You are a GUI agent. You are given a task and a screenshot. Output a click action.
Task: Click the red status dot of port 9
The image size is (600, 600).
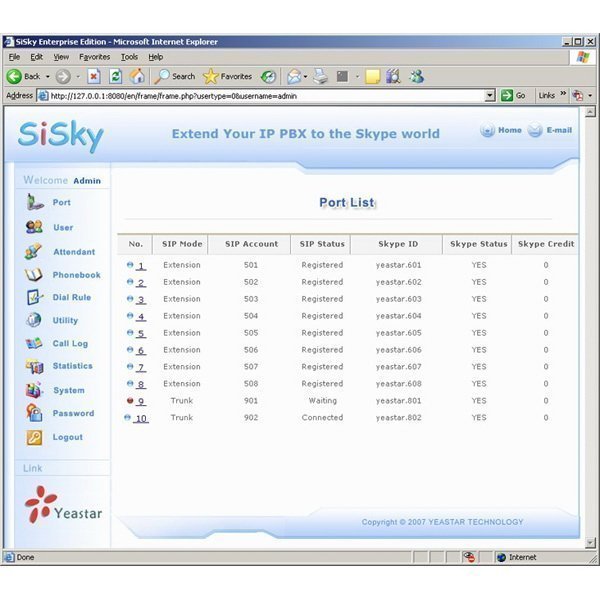130,400
